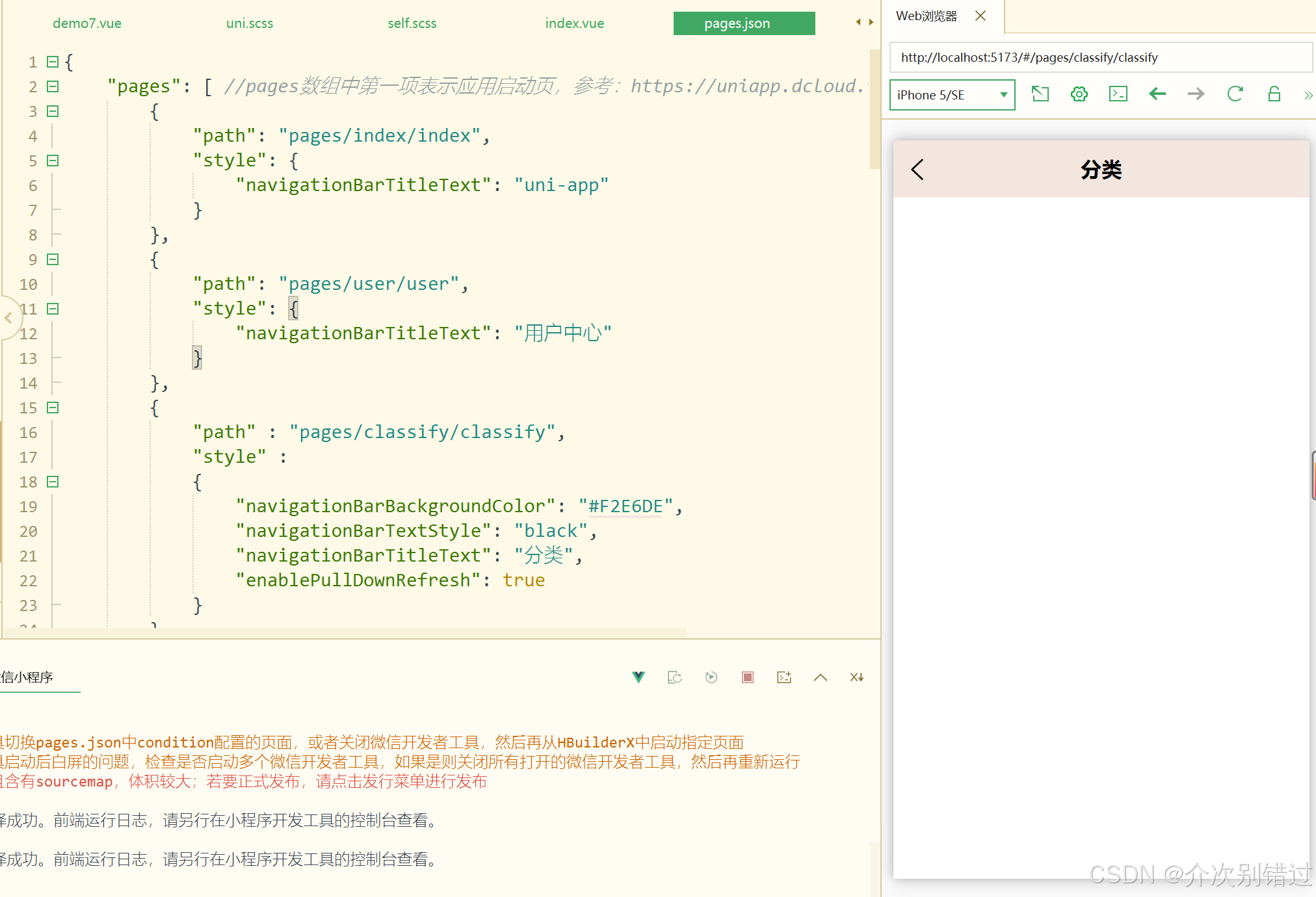Click the rotate screen icon
This screenshot has width=1316, height=897.
pos(1040,94)
